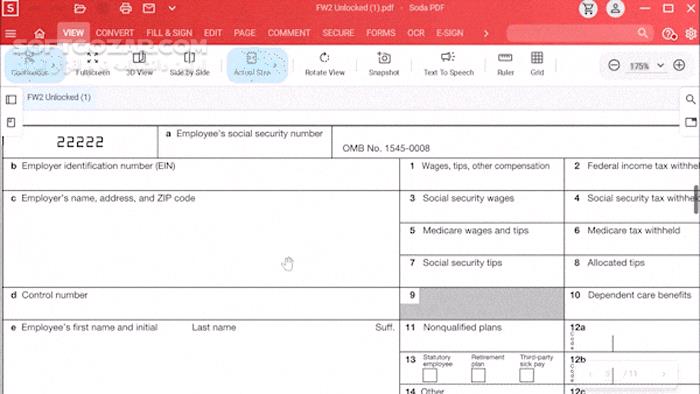Open the EDIT tab
Screen dimensions: 700x394
coord(213,33)
